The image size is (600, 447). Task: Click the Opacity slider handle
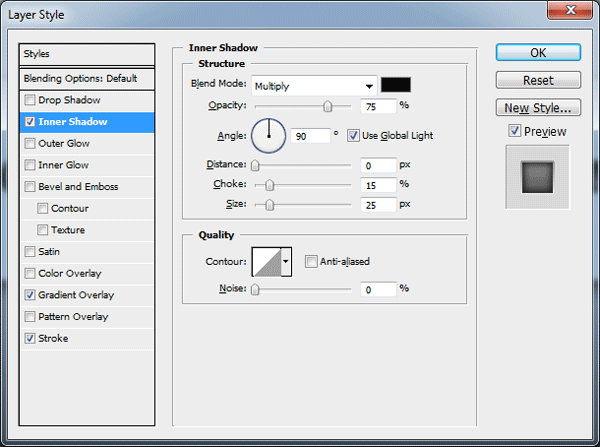pos(328,106)
